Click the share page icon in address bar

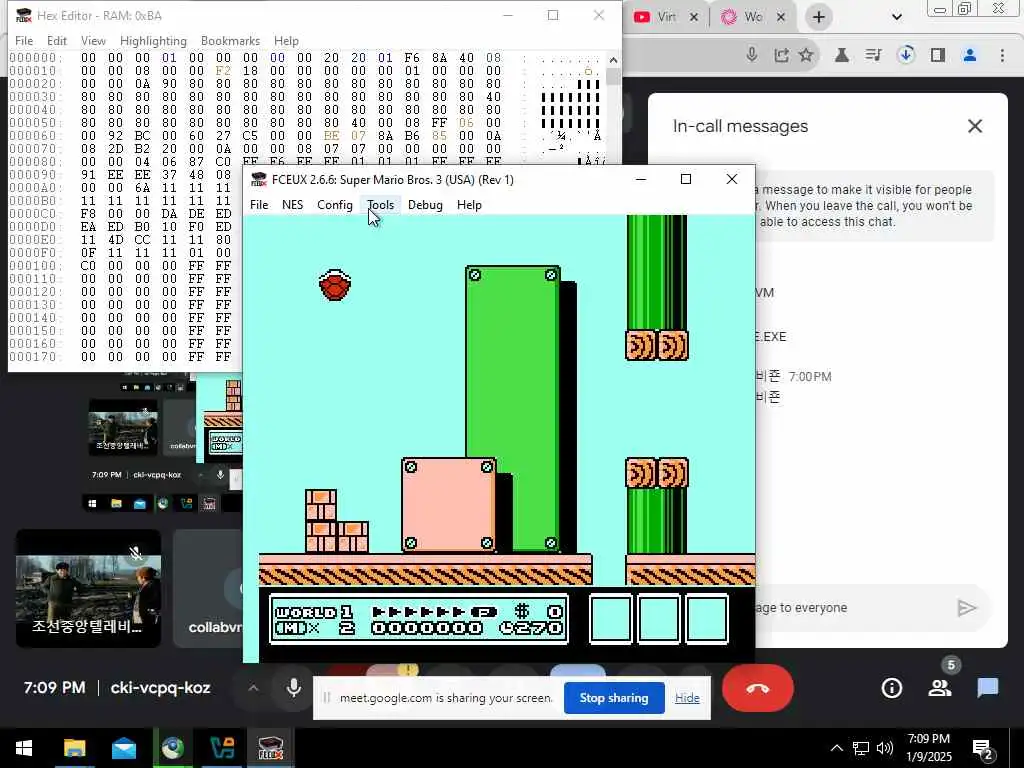pos(781,55)
